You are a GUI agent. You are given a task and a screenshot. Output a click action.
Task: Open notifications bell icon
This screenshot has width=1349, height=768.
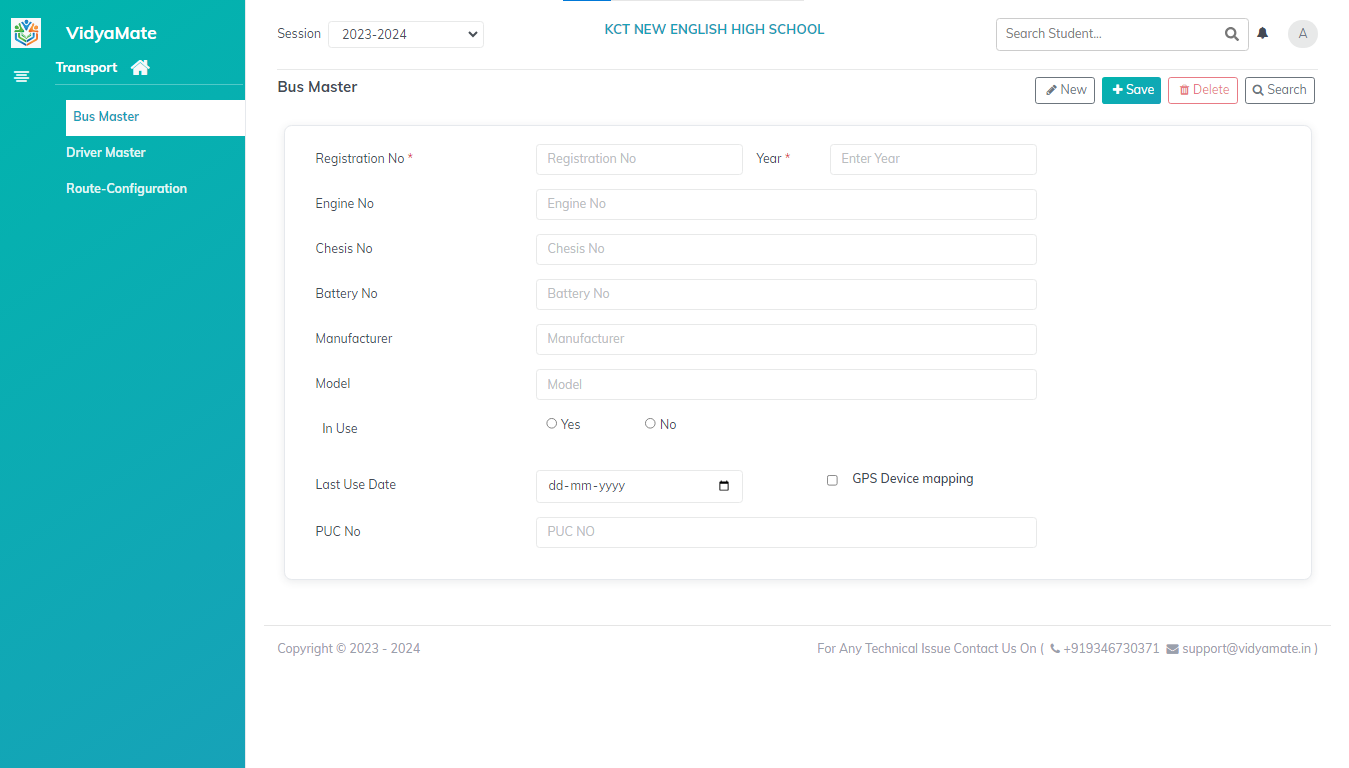(1263, 34)
